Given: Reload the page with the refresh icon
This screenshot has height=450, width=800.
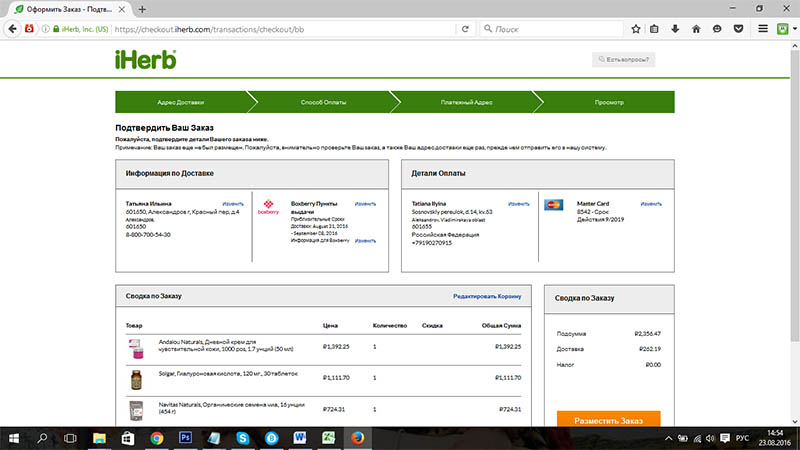Looking at the screenshot, I should (x=465, y=29).
